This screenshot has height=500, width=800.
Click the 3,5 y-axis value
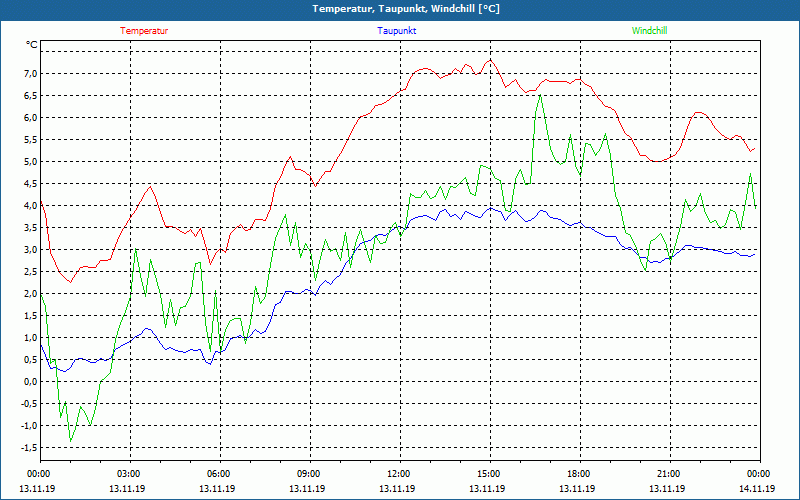[31, 228]
